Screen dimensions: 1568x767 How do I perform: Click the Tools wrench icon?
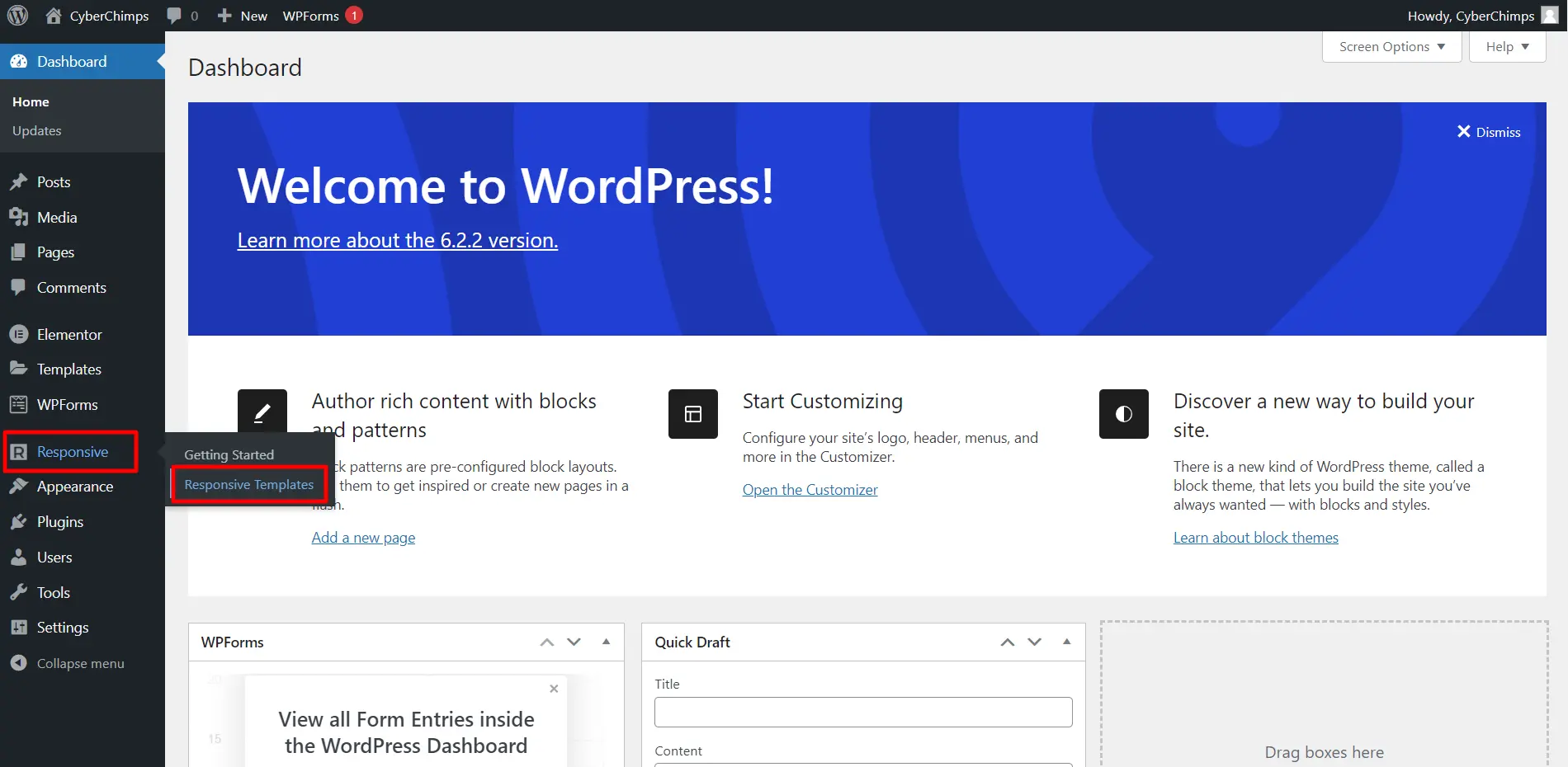(x=19, y=592)
